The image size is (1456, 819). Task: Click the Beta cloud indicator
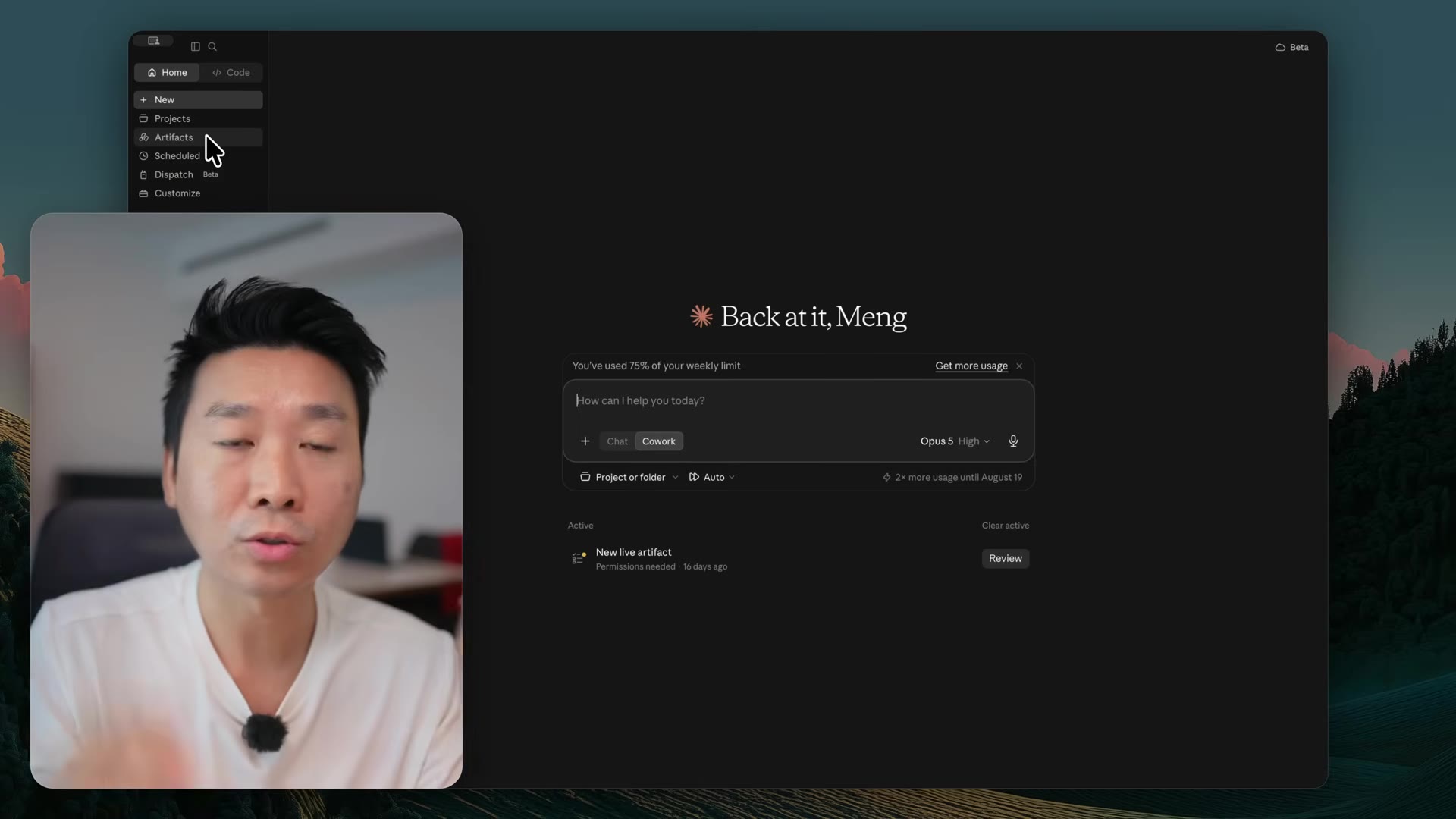tap(1291, 47)
